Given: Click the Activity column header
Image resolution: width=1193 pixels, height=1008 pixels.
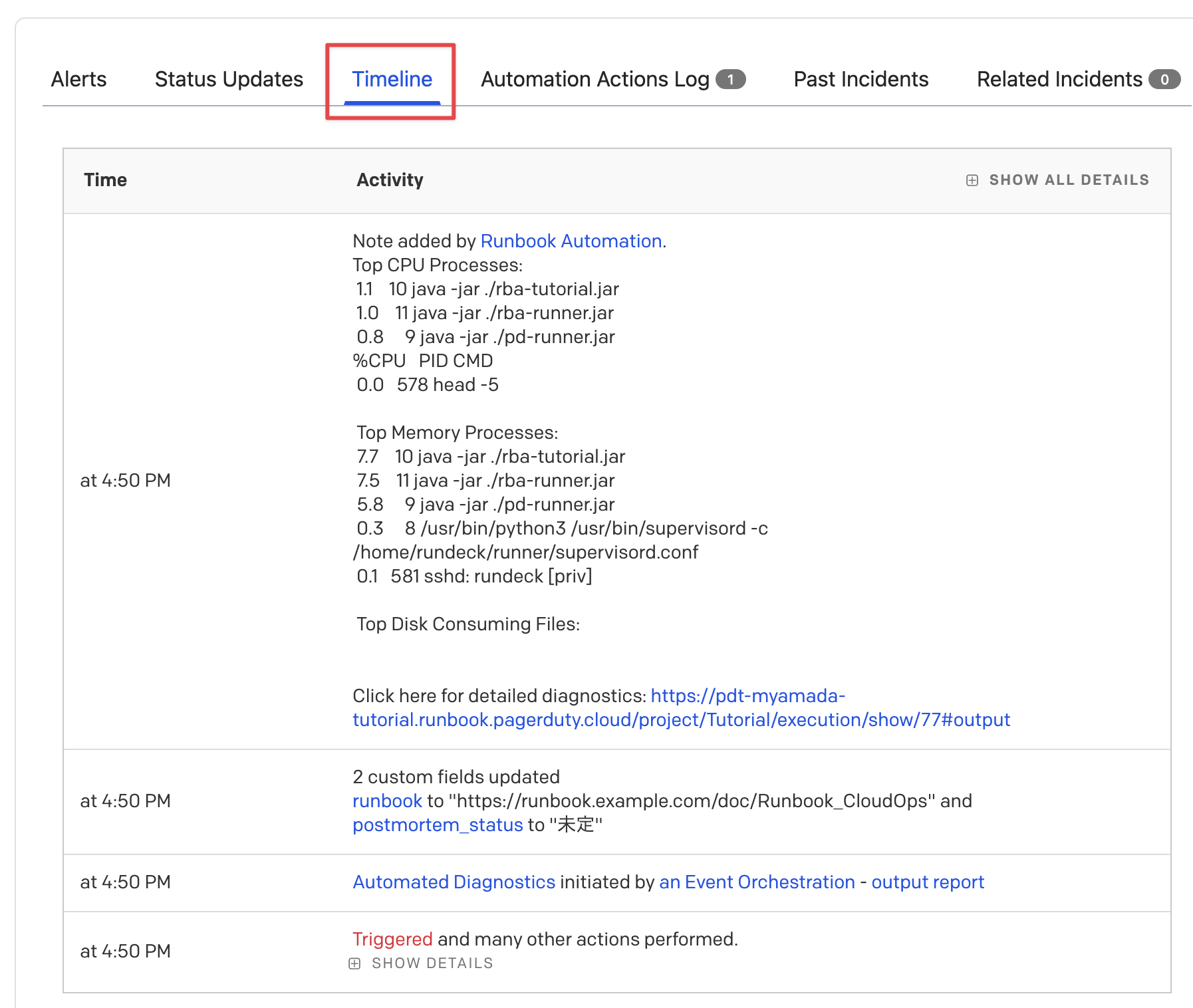Looking at the screenshot, I should 390,180.
